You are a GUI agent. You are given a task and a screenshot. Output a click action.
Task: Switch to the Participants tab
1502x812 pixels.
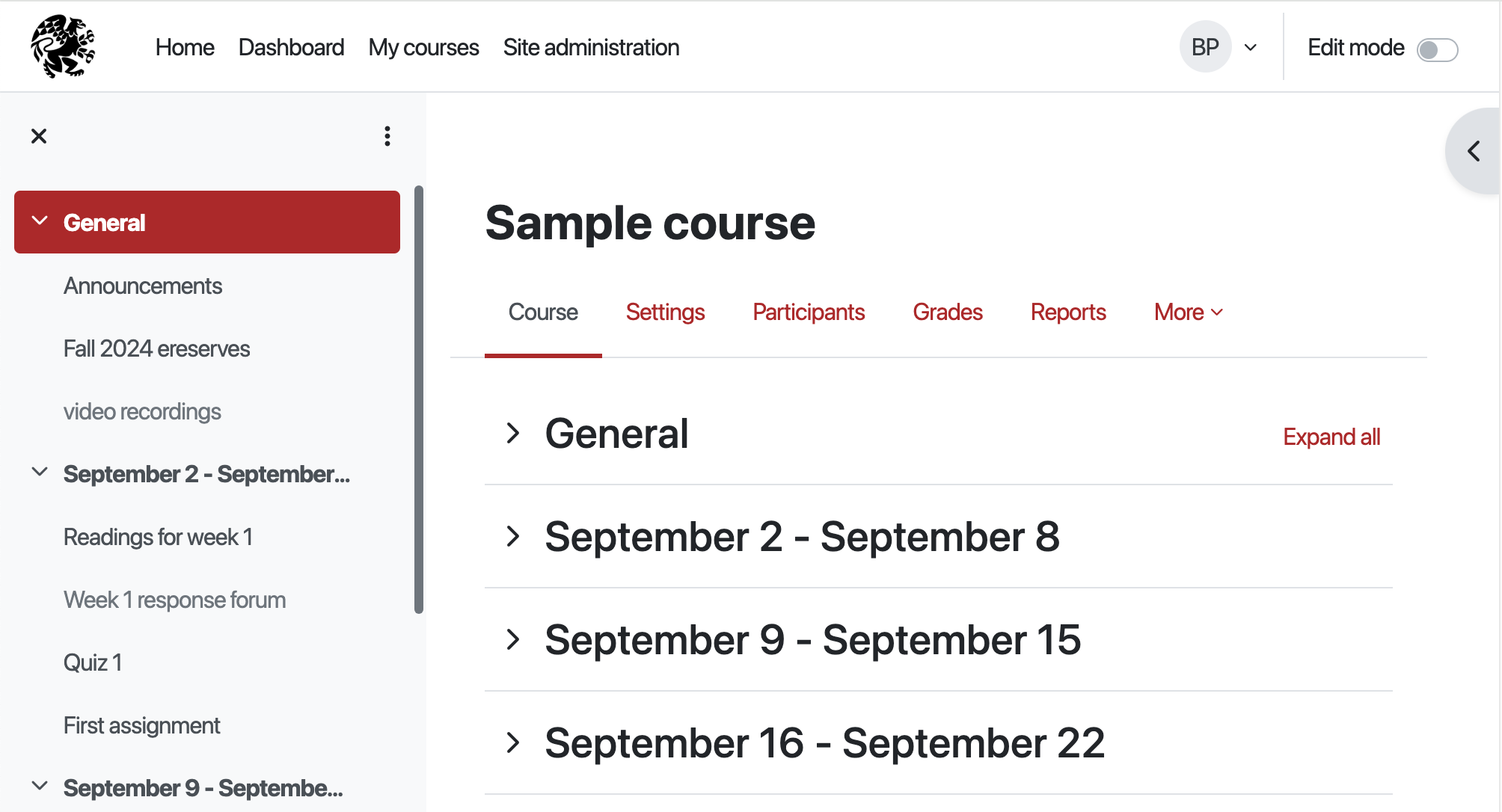809,312
